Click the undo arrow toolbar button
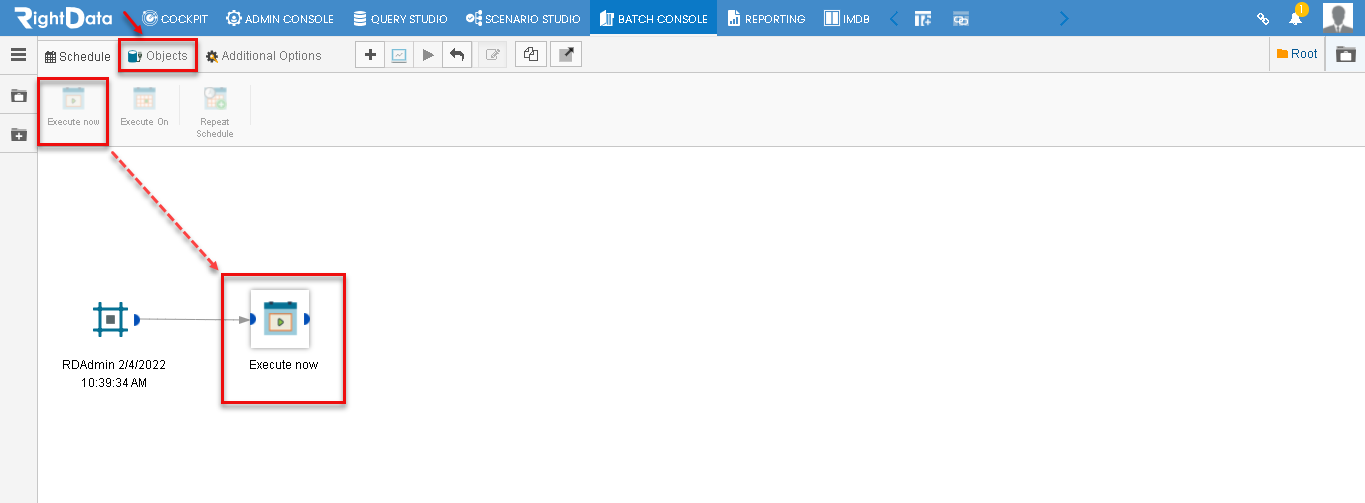Screen dimensions: 1365x503 [457, 55]
